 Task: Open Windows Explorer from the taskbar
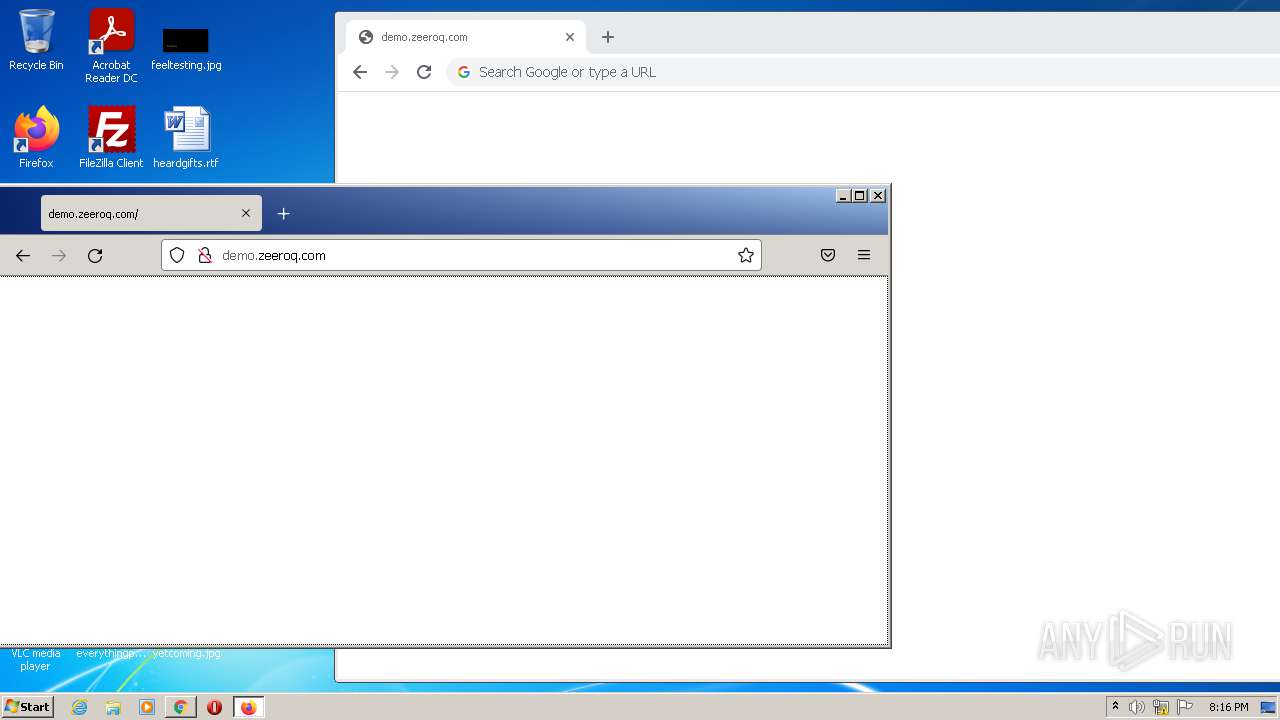pyautogui.click(x=113, y=707)
